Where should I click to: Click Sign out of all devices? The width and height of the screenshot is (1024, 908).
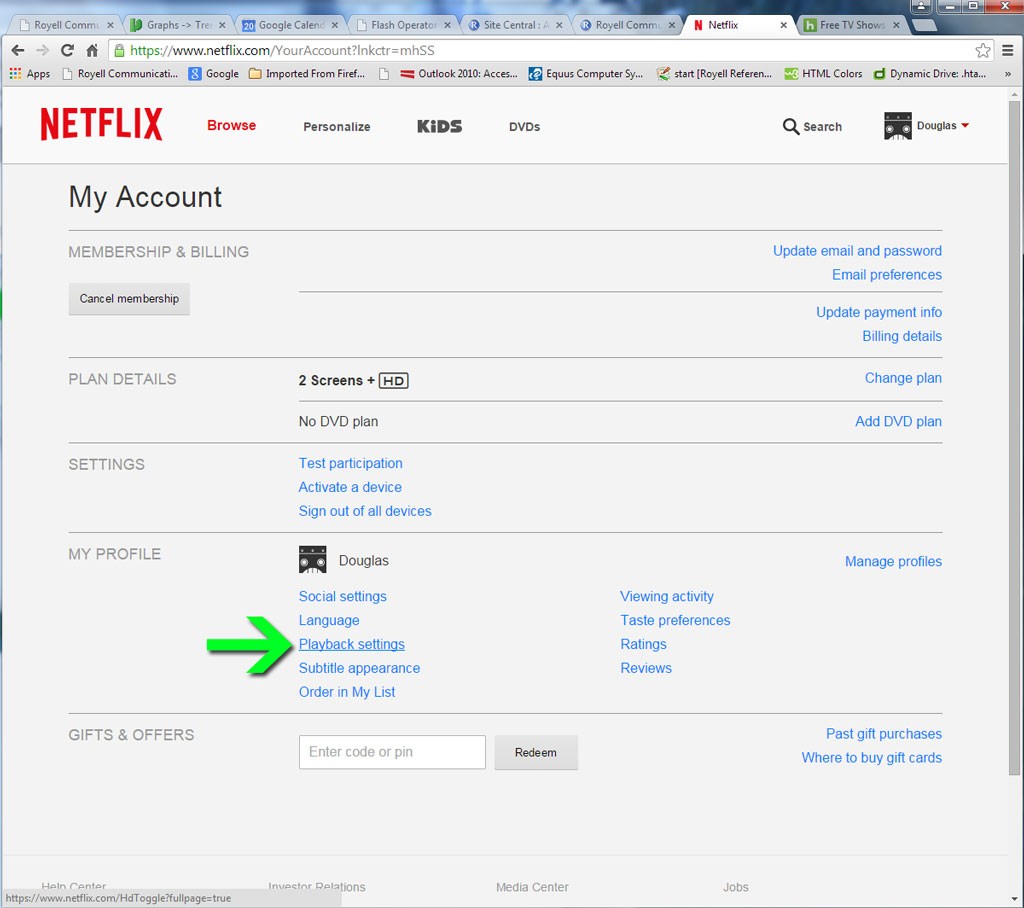coord(364,511)
